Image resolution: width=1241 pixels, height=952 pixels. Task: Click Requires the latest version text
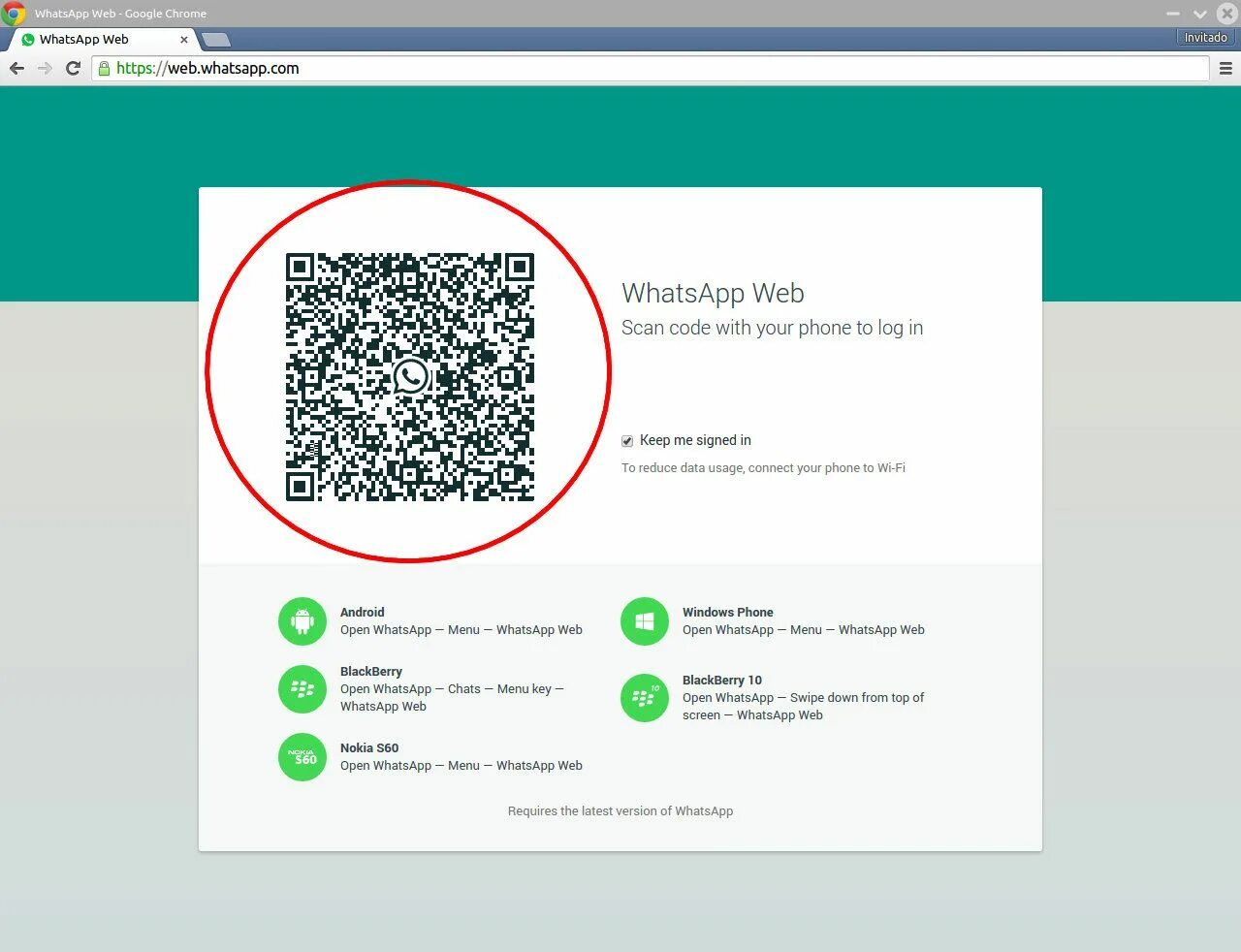pyautogui.click(x=620, y=810)
